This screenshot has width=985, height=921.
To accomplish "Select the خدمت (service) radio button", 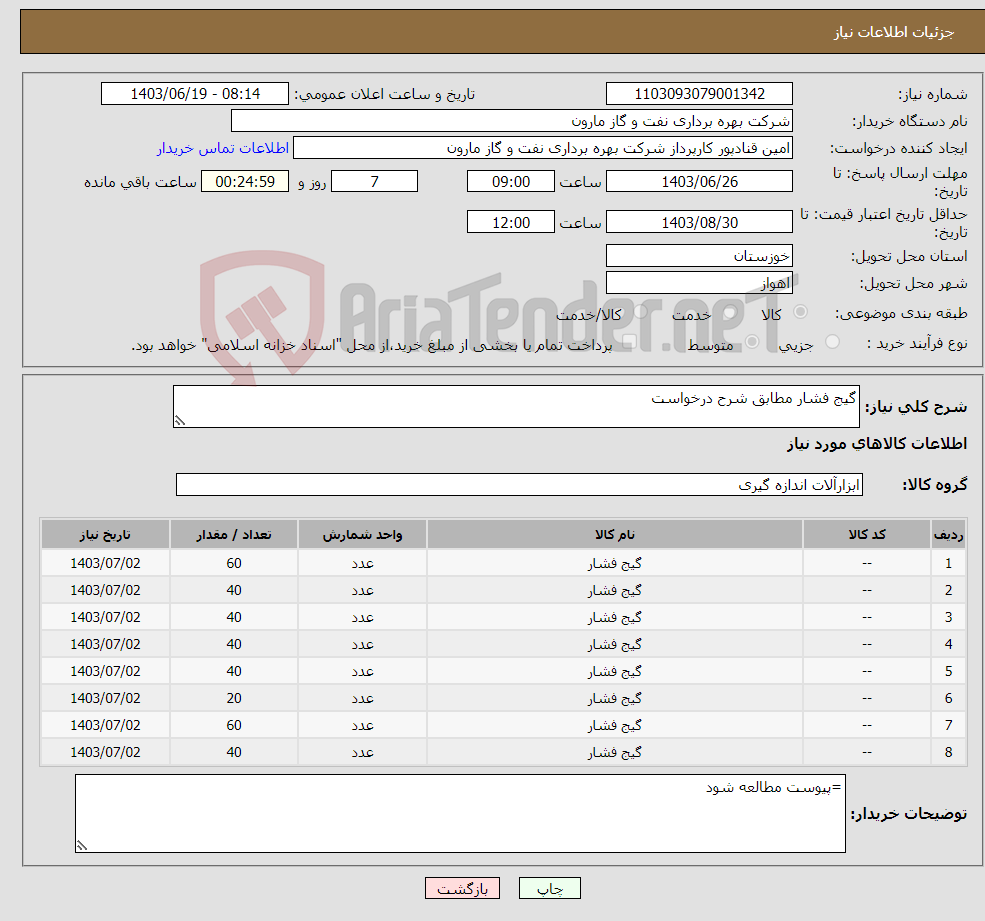I will (x=729, y=312).
